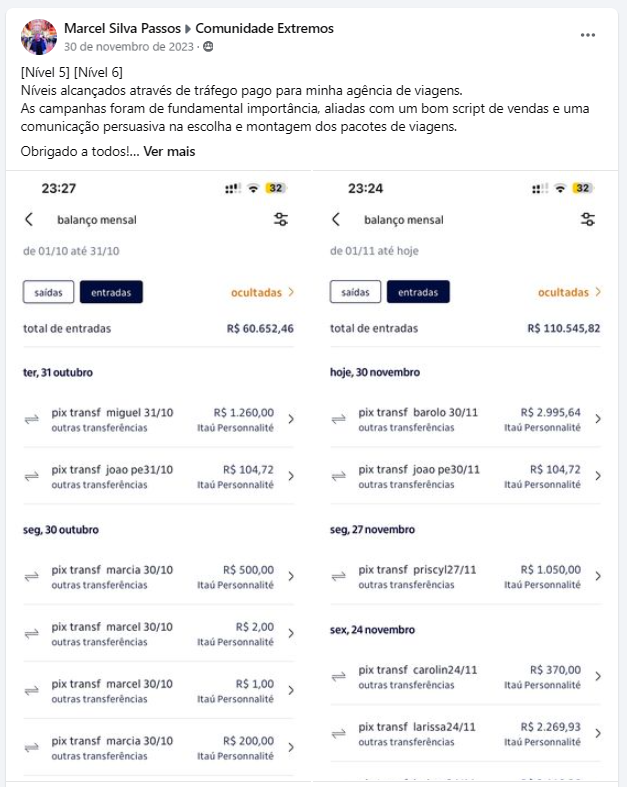
Task: Click the transfer arrows icon beside barolo 30/11
Action: (338, 419)
